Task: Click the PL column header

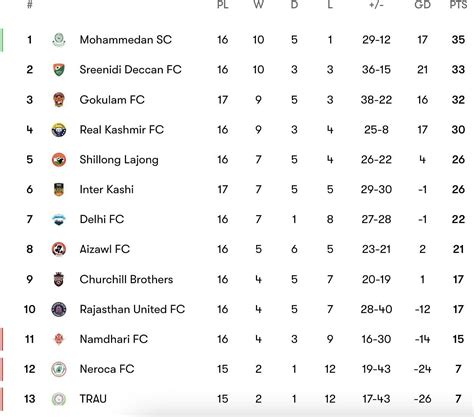Action: pyautogui.click(x=223, y=5)
